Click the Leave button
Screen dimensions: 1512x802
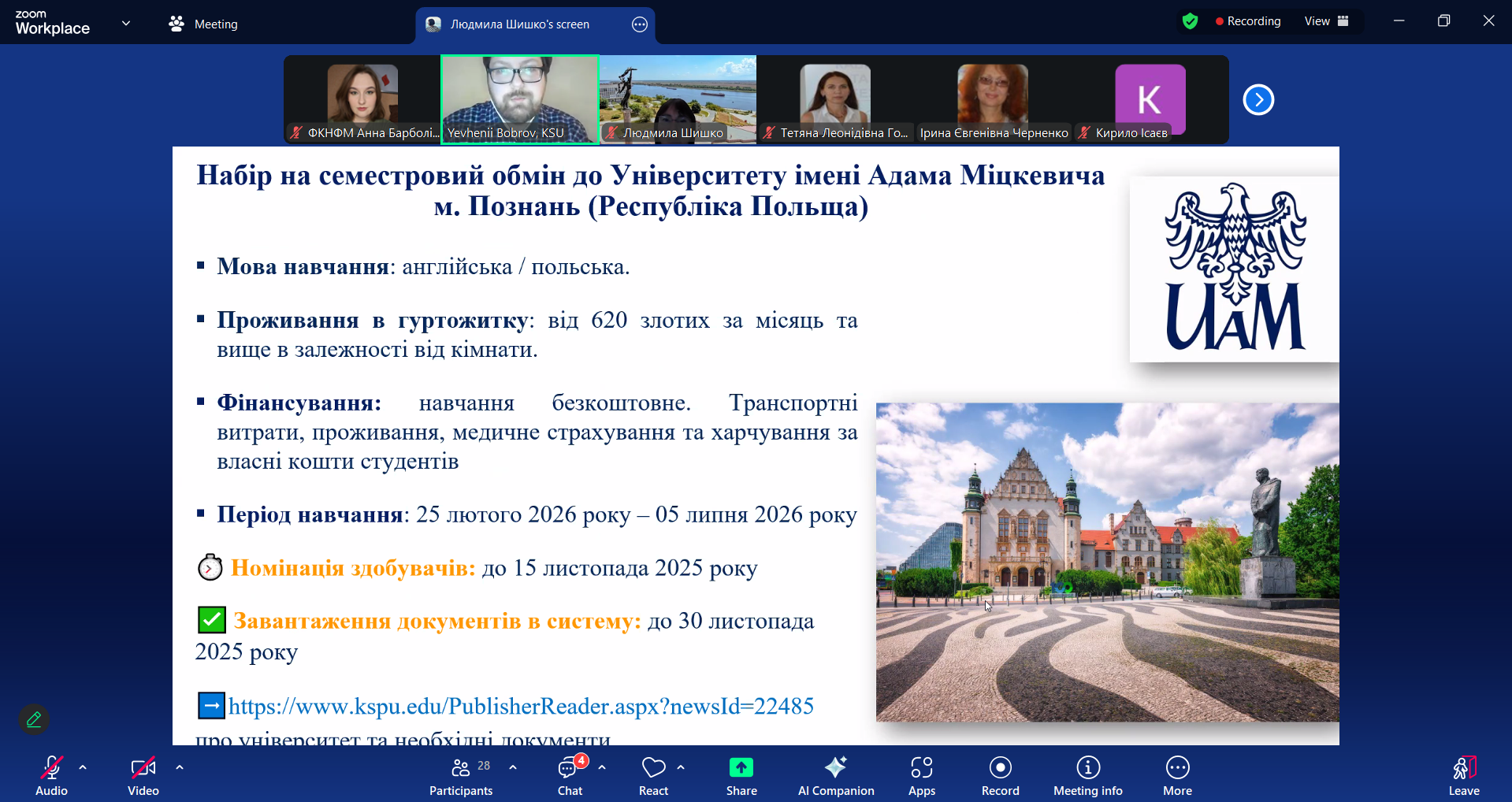[x=1463, y=774]
